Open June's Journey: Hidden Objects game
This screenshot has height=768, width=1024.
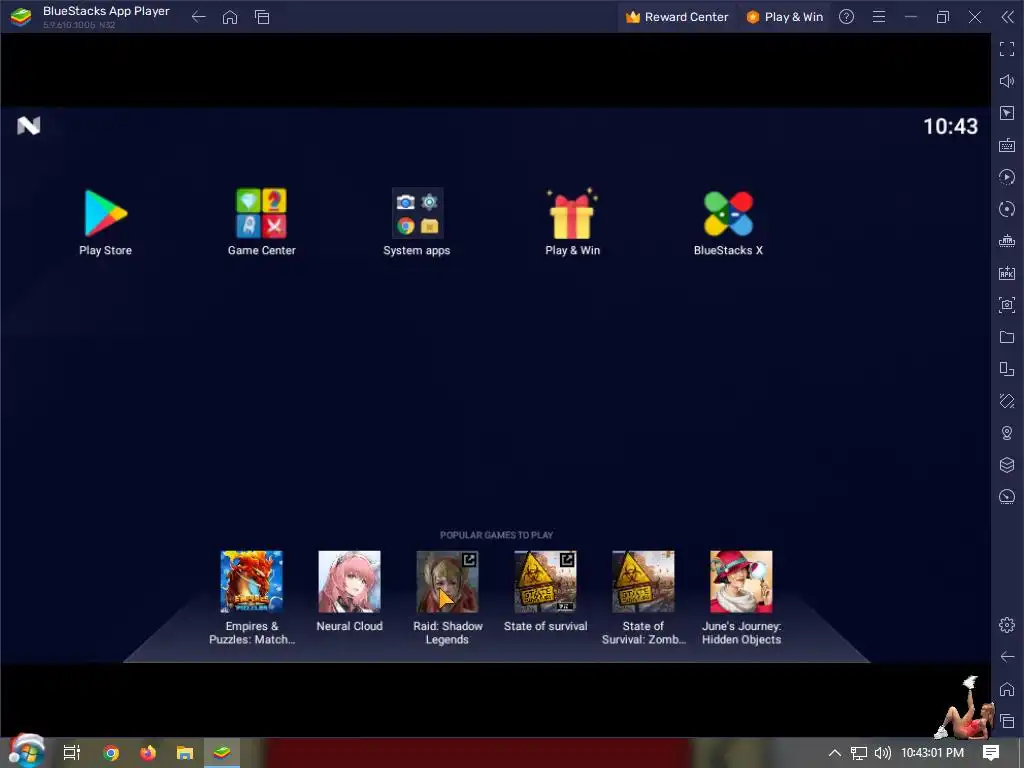point(741,581)
